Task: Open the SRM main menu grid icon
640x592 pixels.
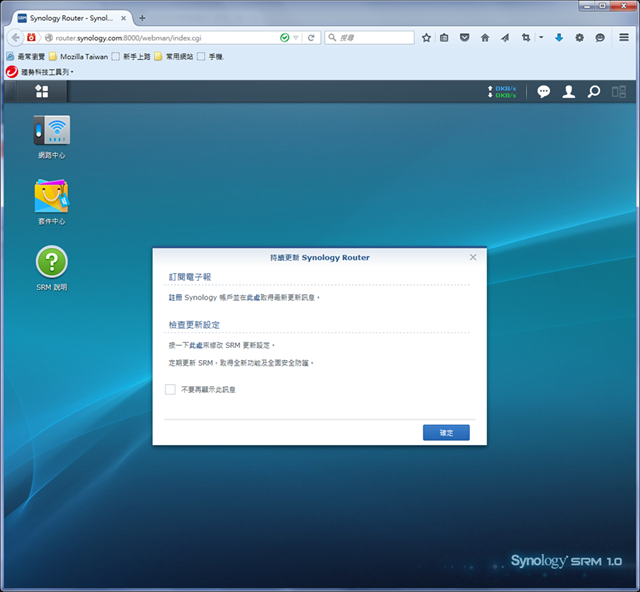Action: coord(42,91)
